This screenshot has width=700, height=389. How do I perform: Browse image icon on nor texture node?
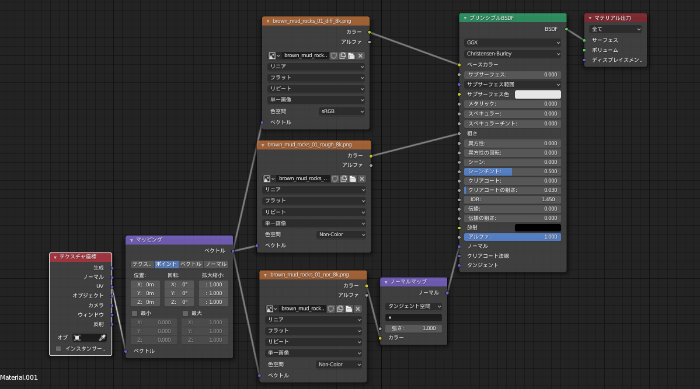271,309
